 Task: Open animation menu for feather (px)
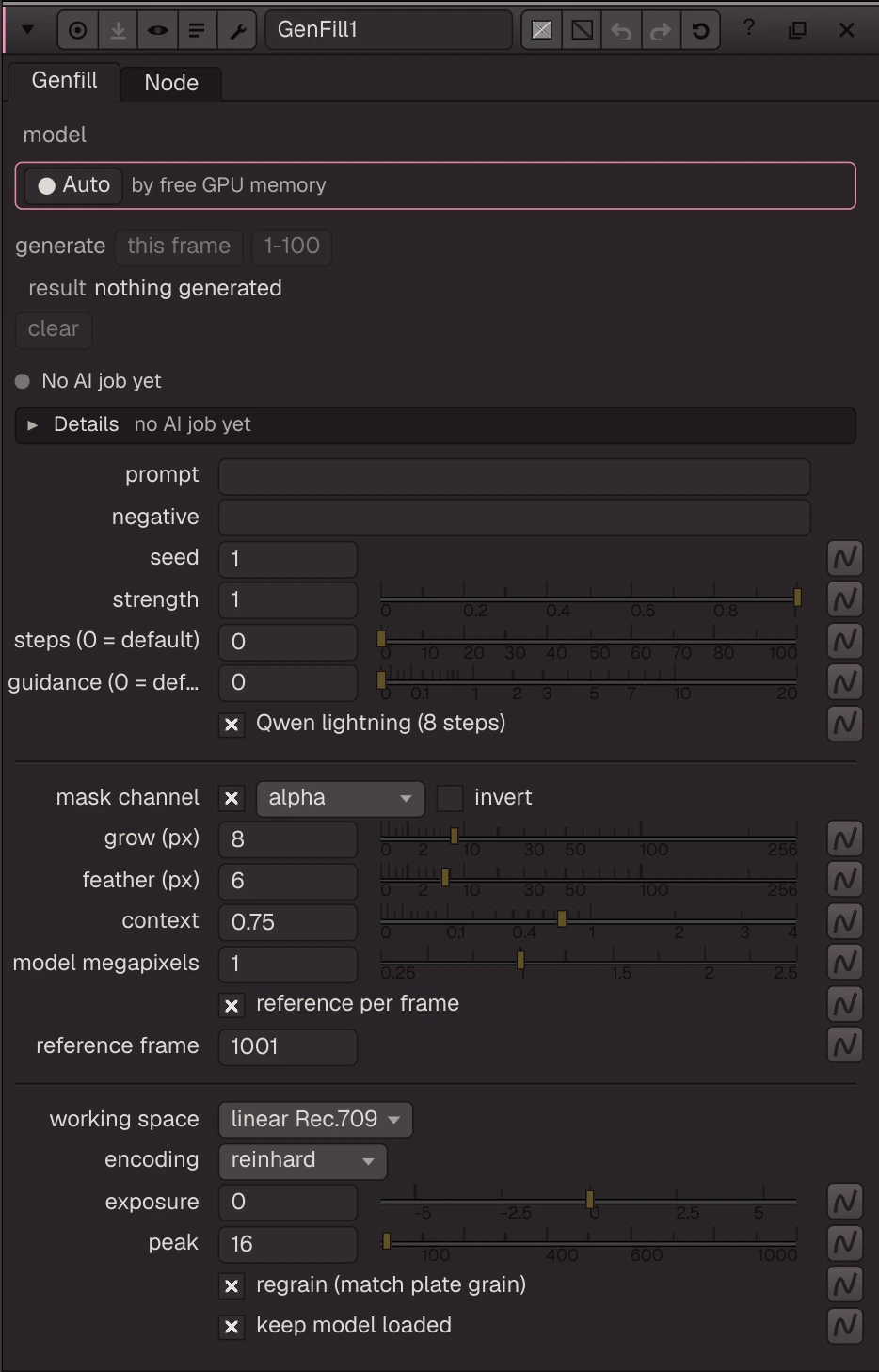coord(845,880)
